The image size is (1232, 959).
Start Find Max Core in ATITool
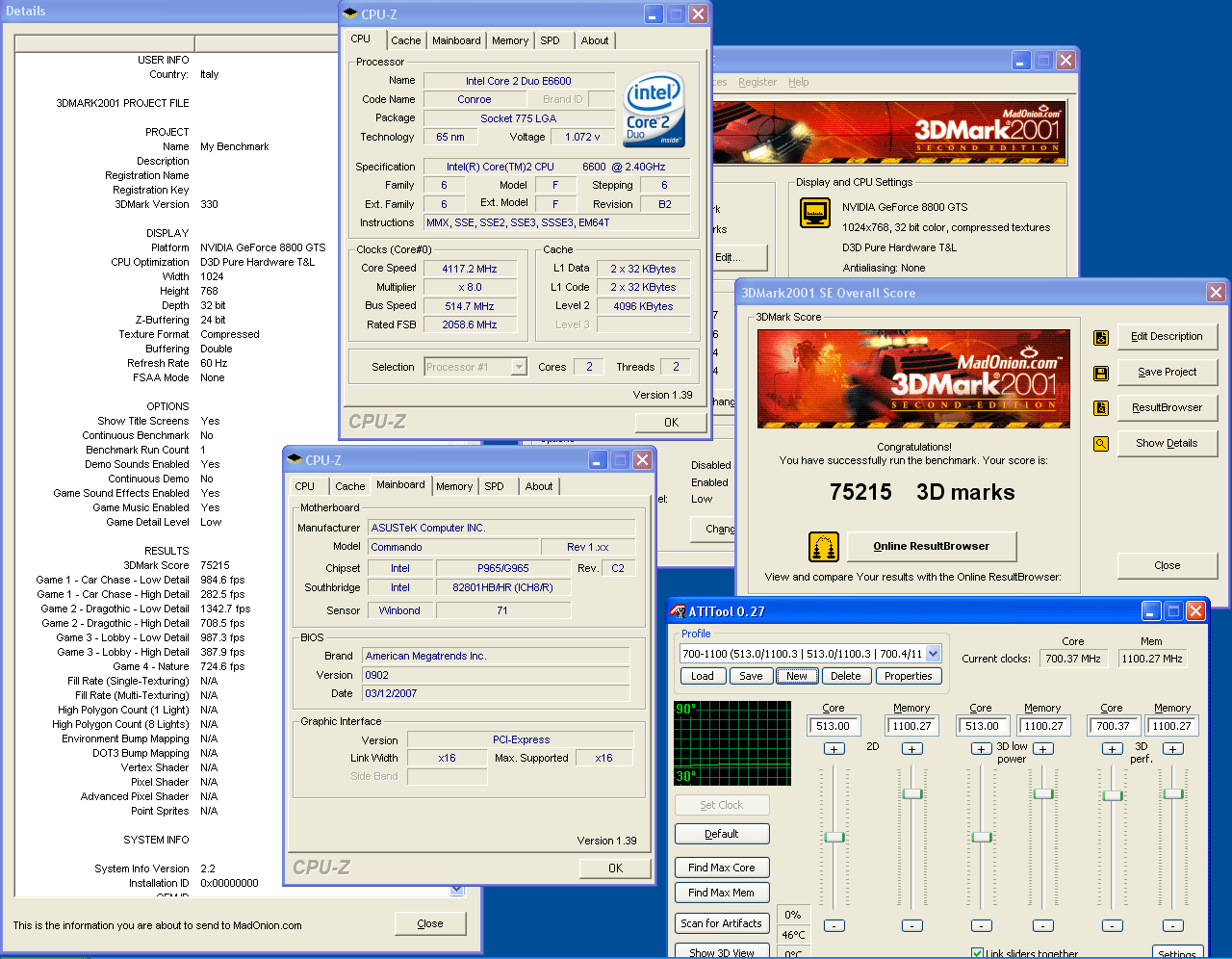coord(722,868)
